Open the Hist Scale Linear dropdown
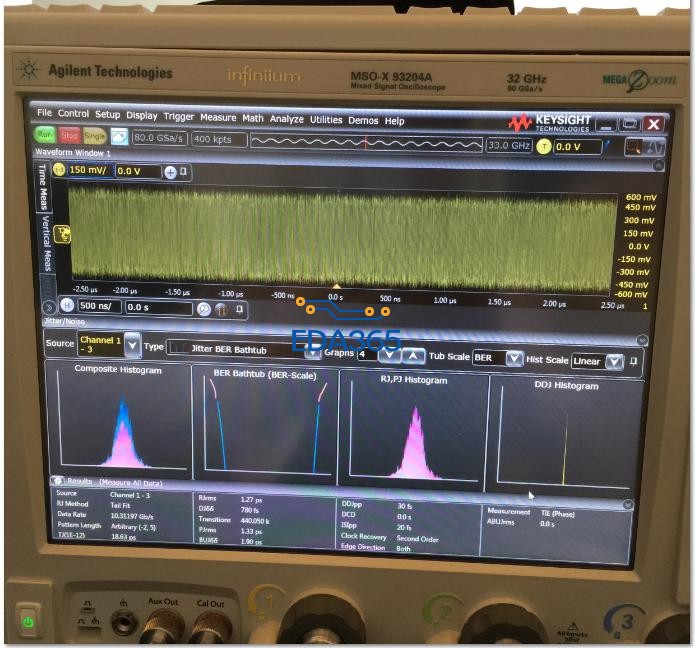695x648 pixels. click(615, 362)
